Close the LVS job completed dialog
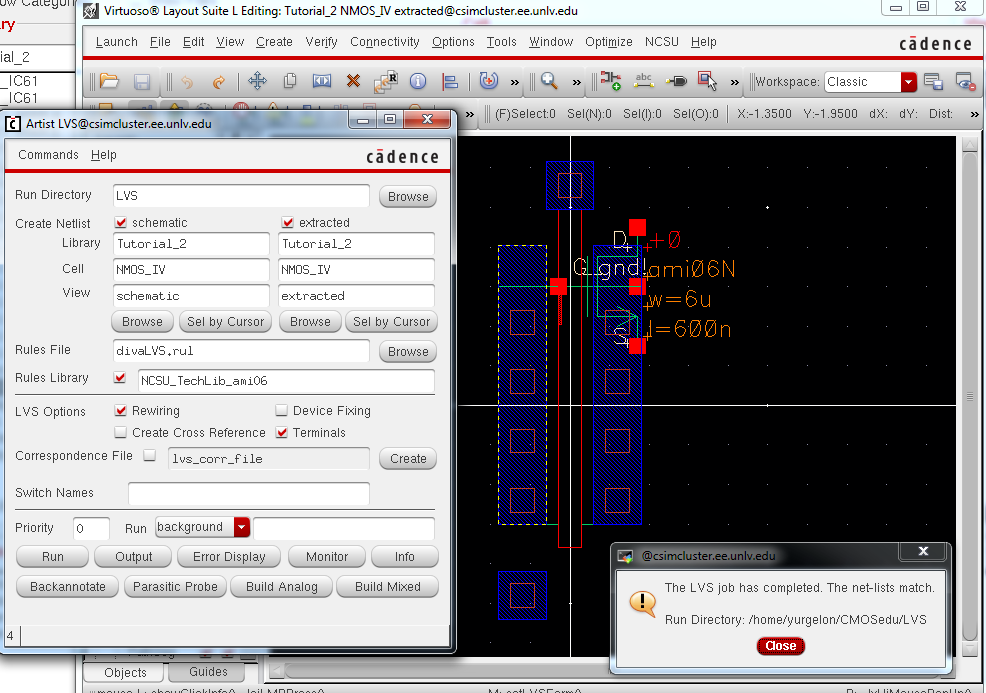Image resolution: width=986 pixels, height=693 pixels. coord(780,646)
